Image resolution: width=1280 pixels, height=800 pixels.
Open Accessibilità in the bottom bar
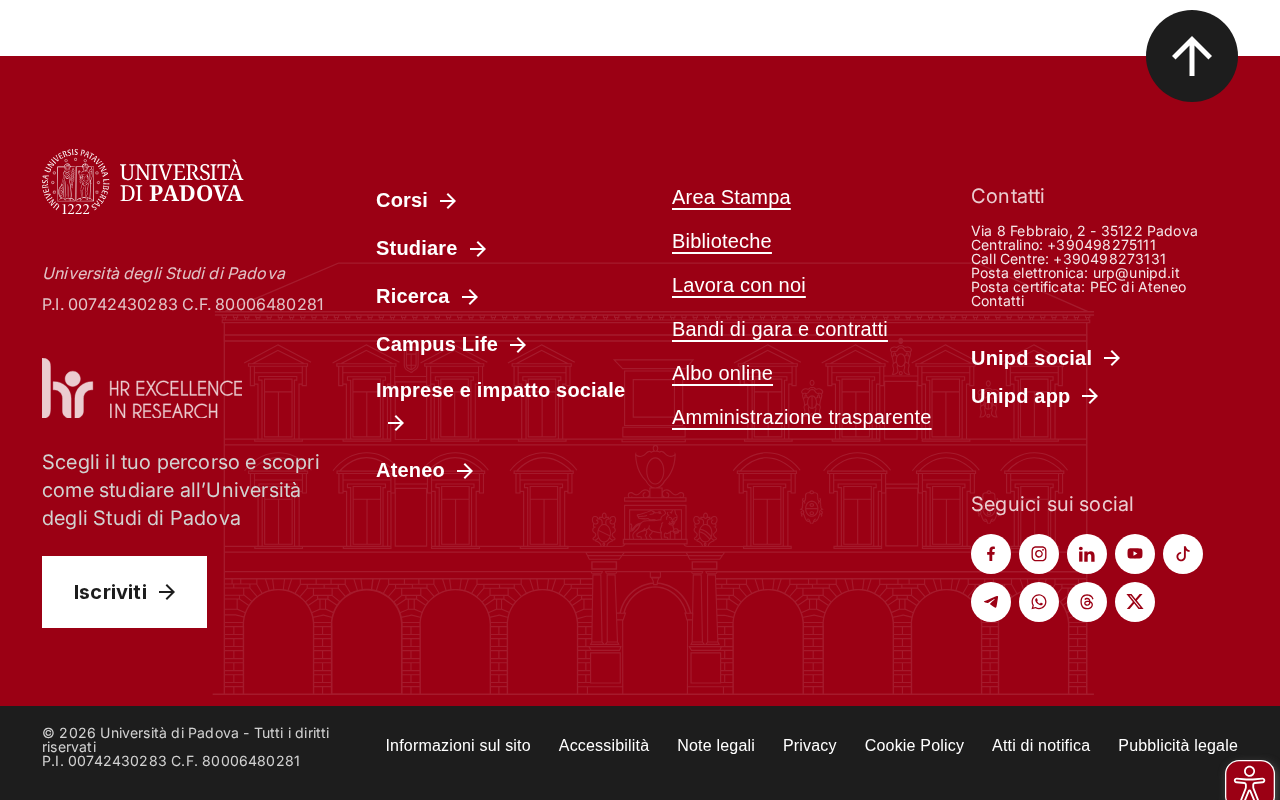click(604, 745)
